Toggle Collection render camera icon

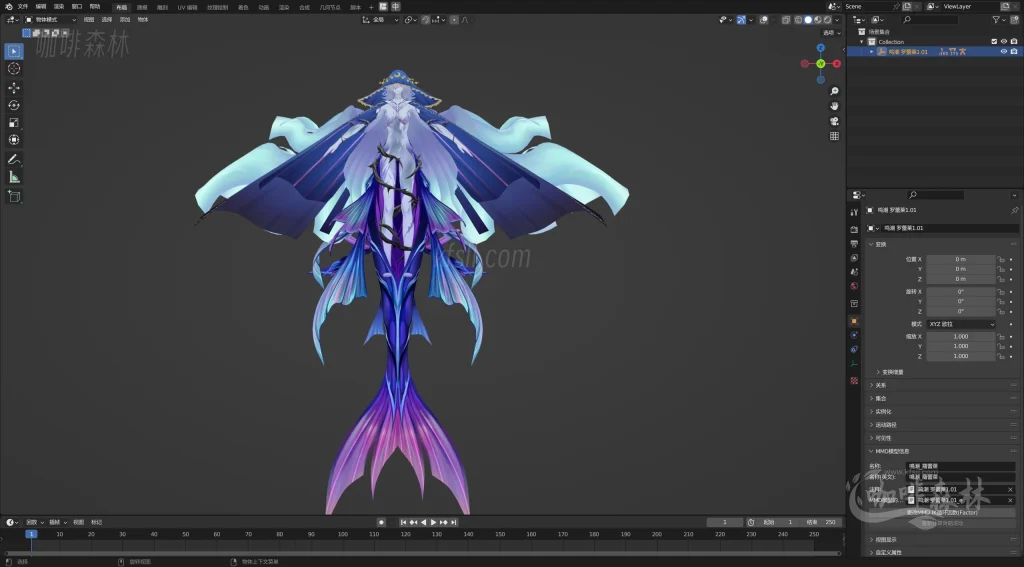[x=1014, y=42]
